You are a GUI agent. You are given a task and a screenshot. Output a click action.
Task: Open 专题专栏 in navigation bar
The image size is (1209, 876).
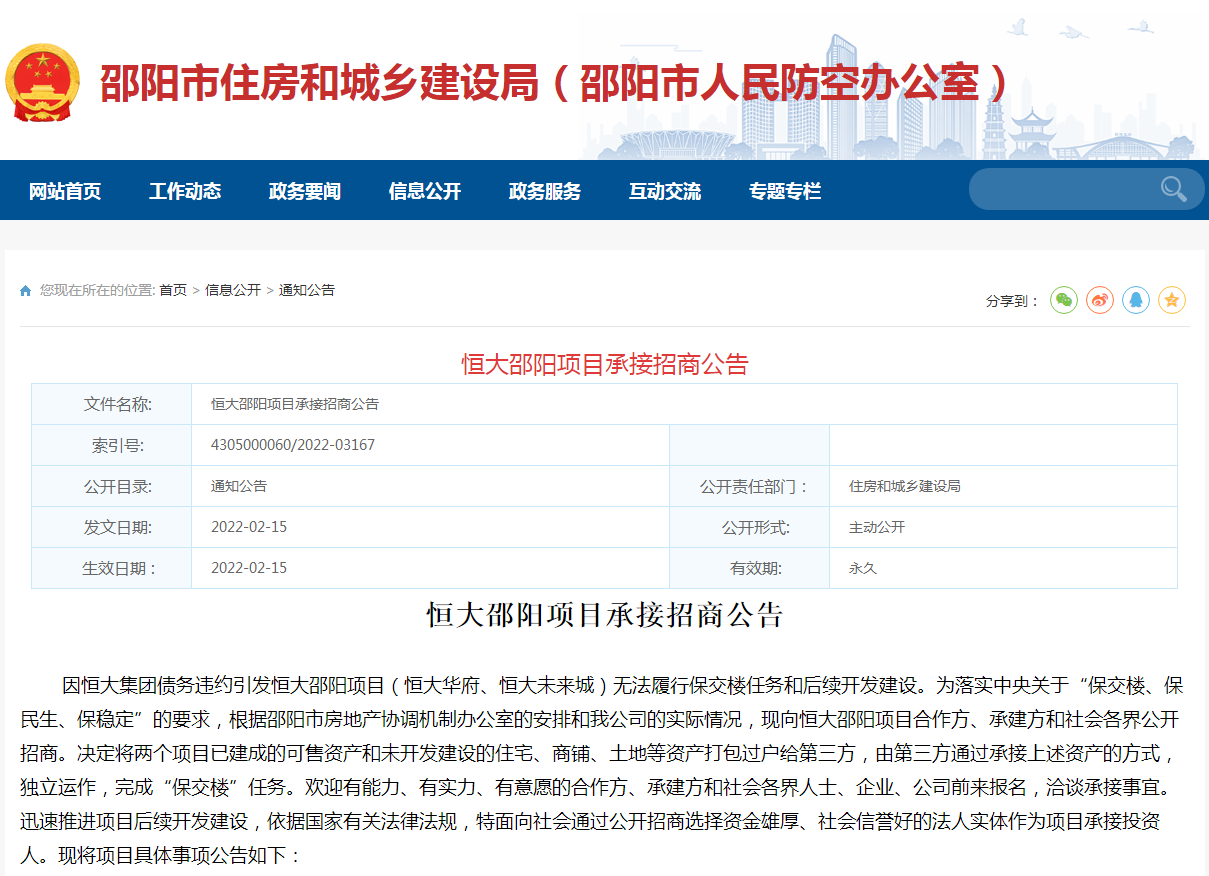[785, 191]
